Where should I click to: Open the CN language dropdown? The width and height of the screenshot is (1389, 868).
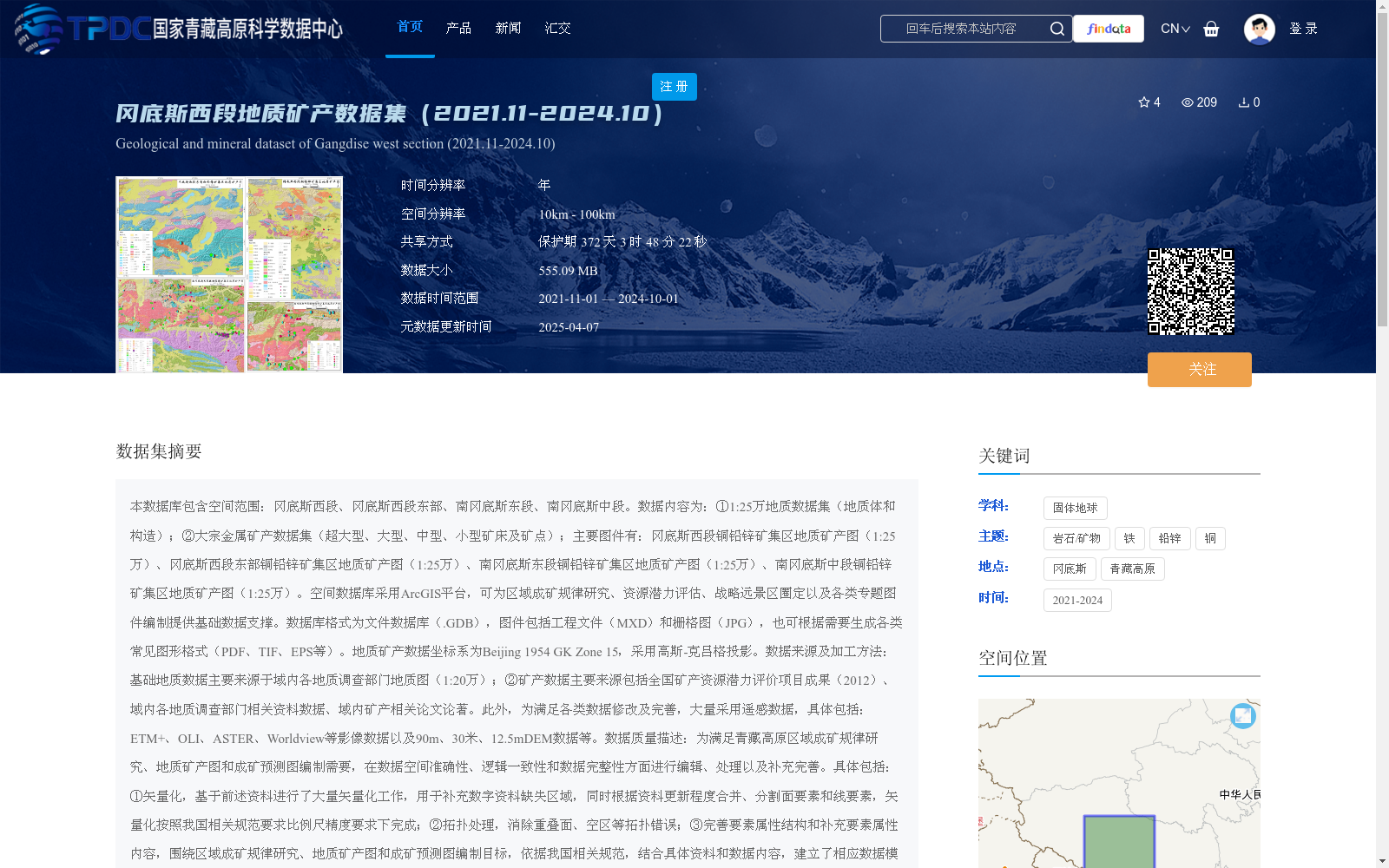coord(1175,29)
